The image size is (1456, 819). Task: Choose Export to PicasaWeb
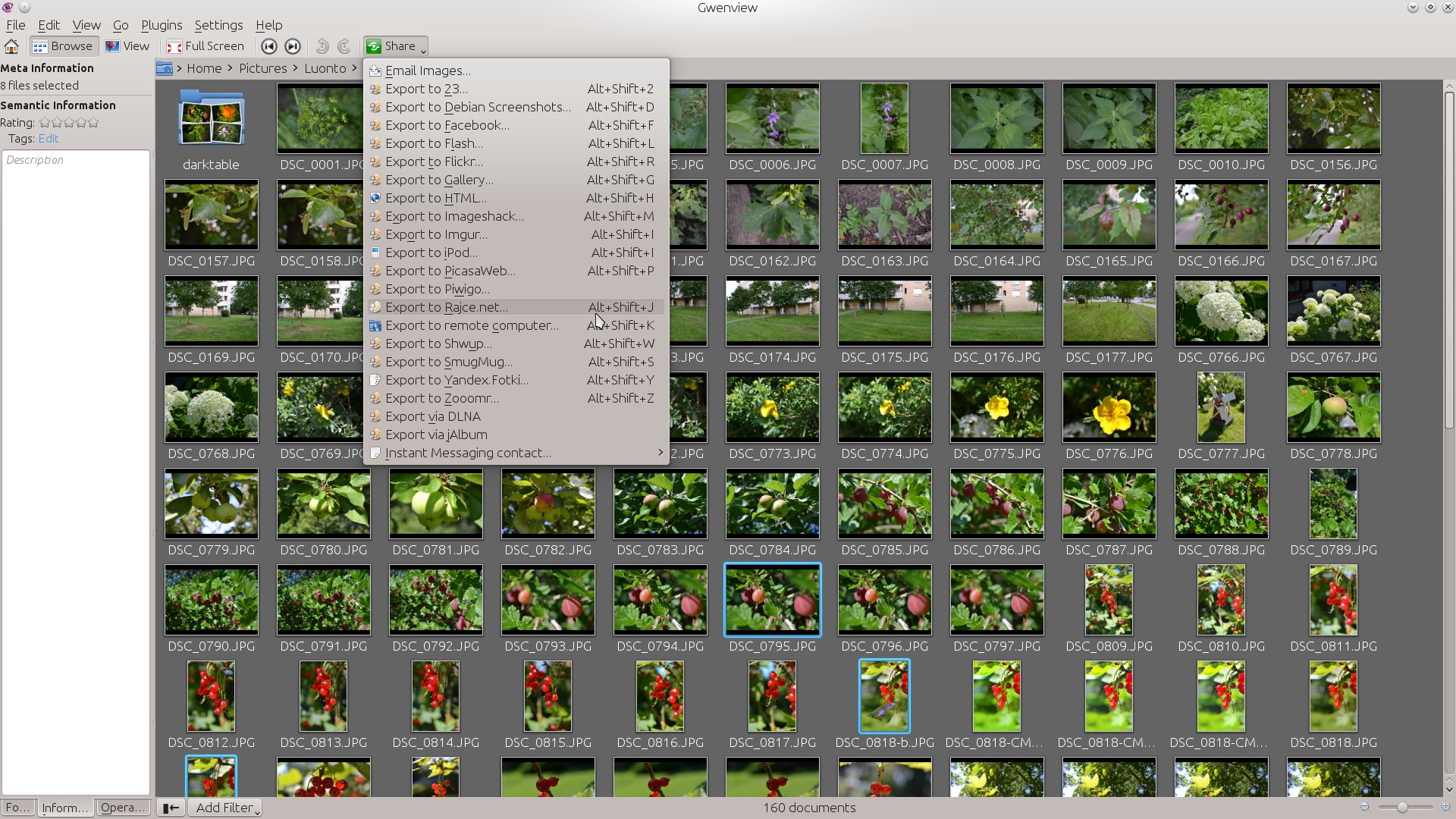515,271
